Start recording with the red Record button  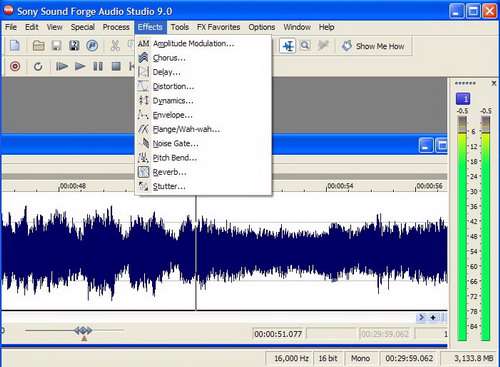click(x=15, y=66)
